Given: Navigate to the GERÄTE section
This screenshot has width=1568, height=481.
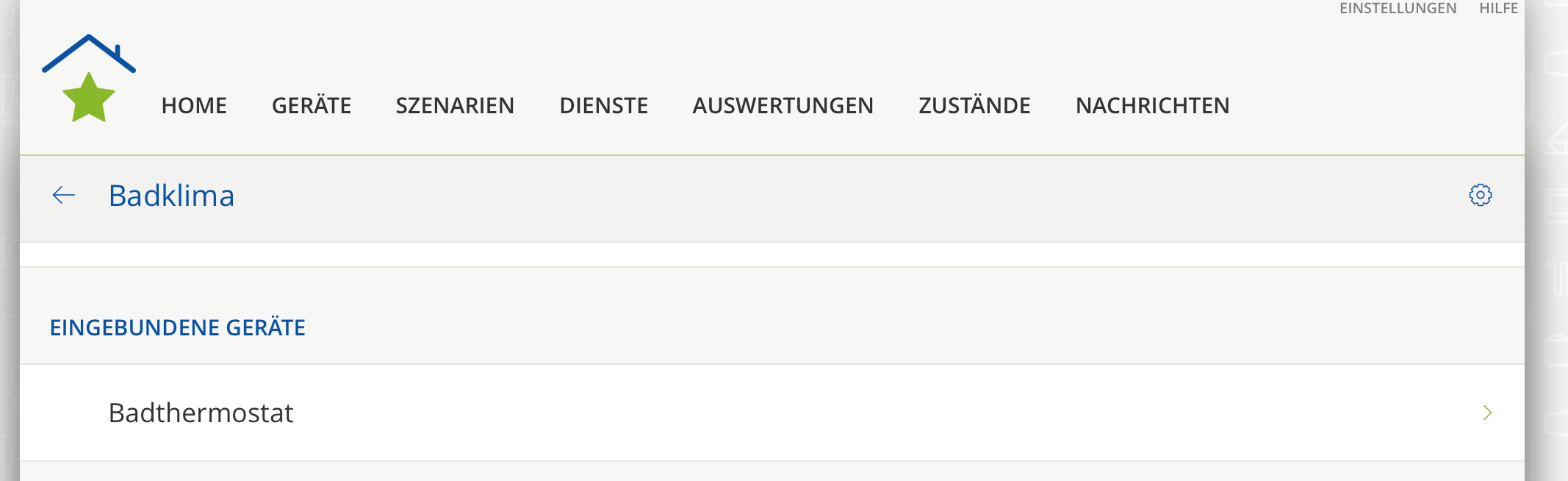Looking at the screenshot, I should (312, 106).
